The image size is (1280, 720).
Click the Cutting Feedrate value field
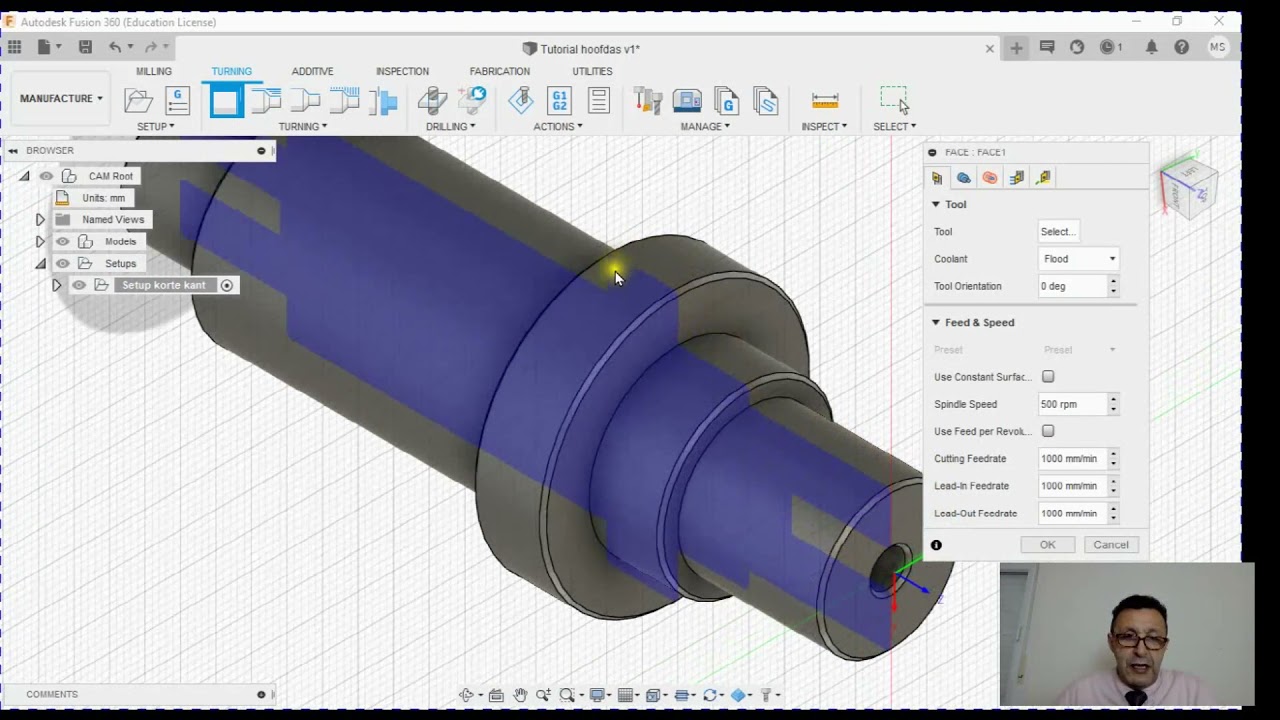click(x=1072, y=459)
